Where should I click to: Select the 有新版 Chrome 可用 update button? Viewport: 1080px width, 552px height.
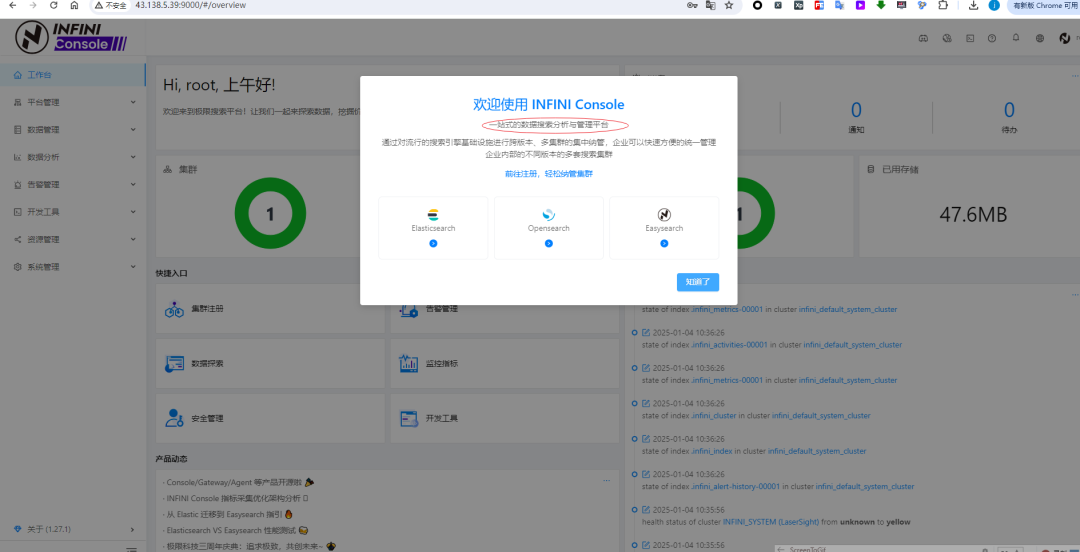[x=1043, y=6]
